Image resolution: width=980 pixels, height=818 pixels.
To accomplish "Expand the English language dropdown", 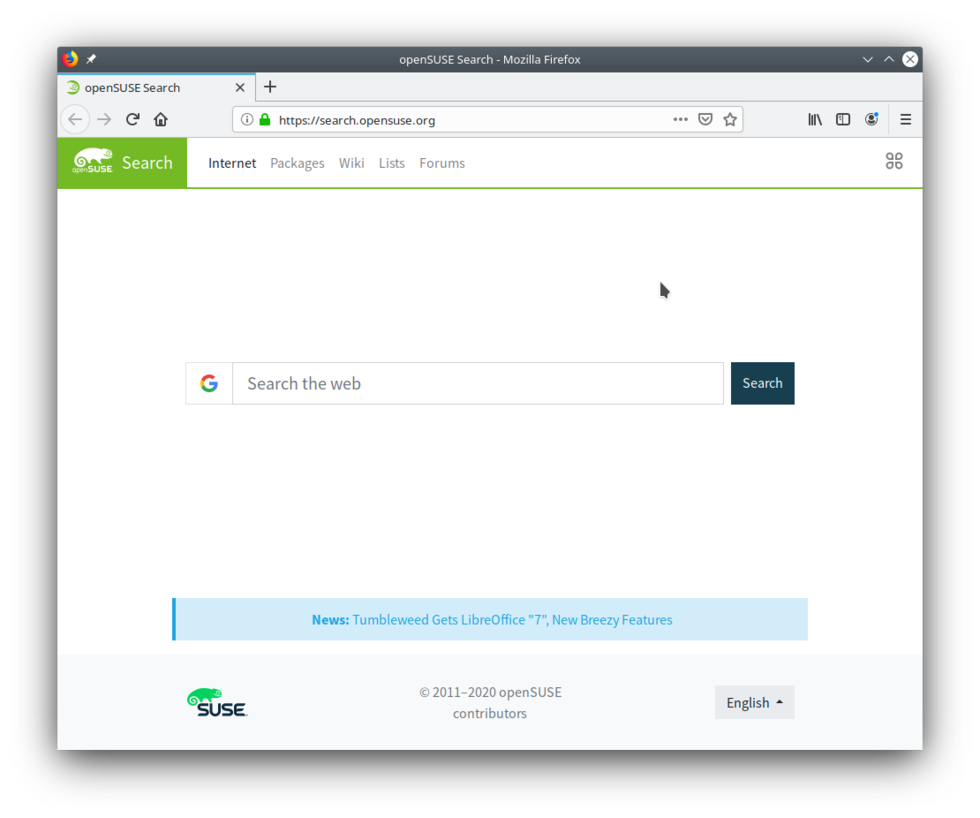I will pos(754,702).
